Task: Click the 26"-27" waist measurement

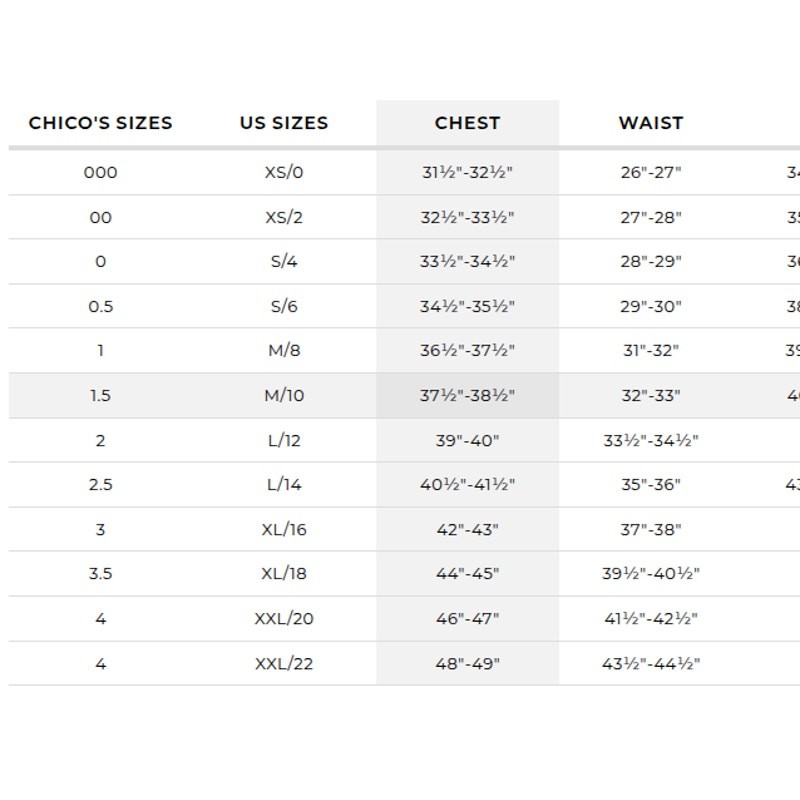Action: (651, 172)
